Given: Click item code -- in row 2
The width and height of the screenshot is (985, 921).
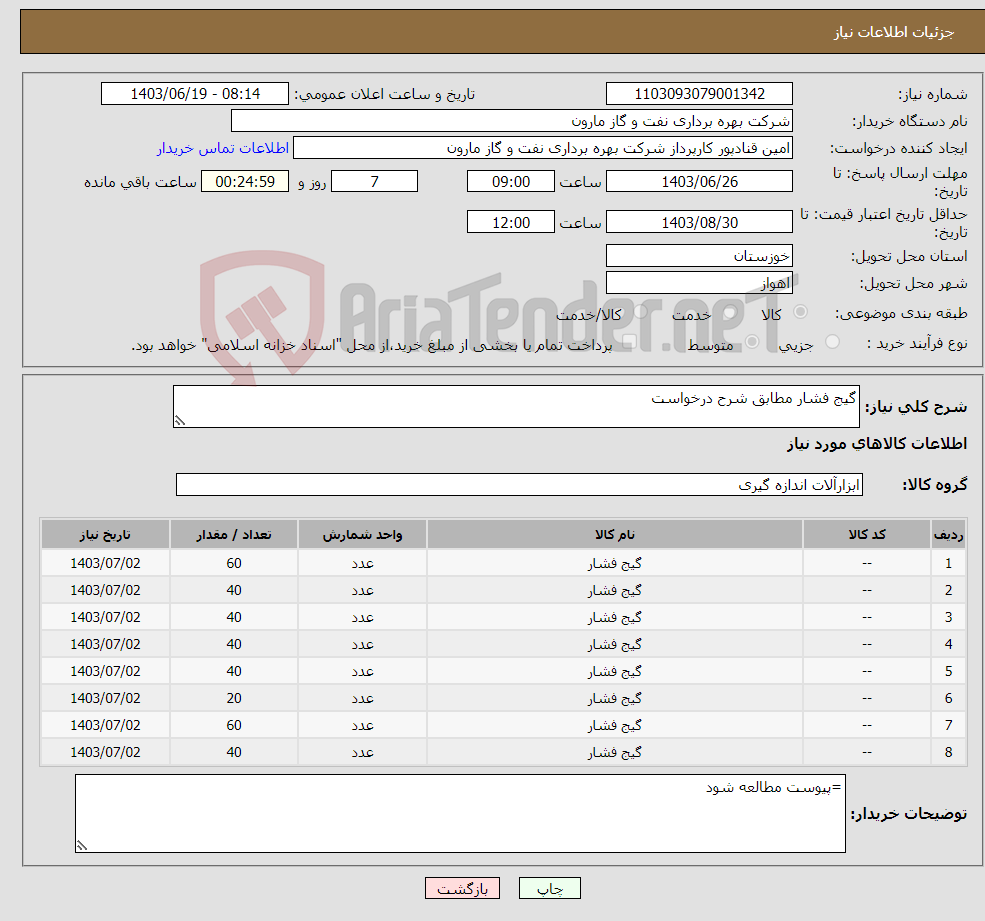Looking at the screenshot, I should coord(867,590).
